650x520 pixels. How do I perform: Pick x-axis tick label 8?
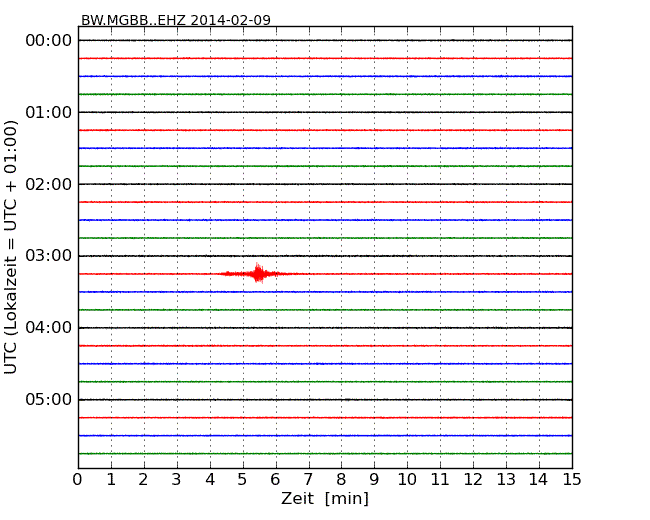(341, 480)
